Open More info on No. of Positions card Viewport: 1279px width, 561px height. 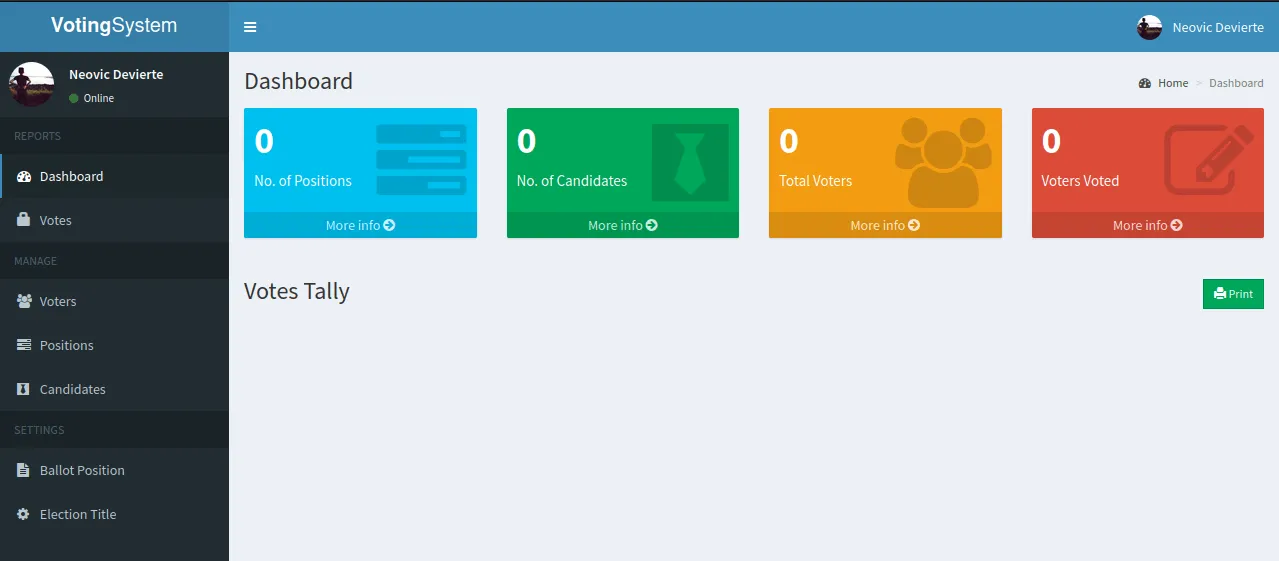pos(360,225)
